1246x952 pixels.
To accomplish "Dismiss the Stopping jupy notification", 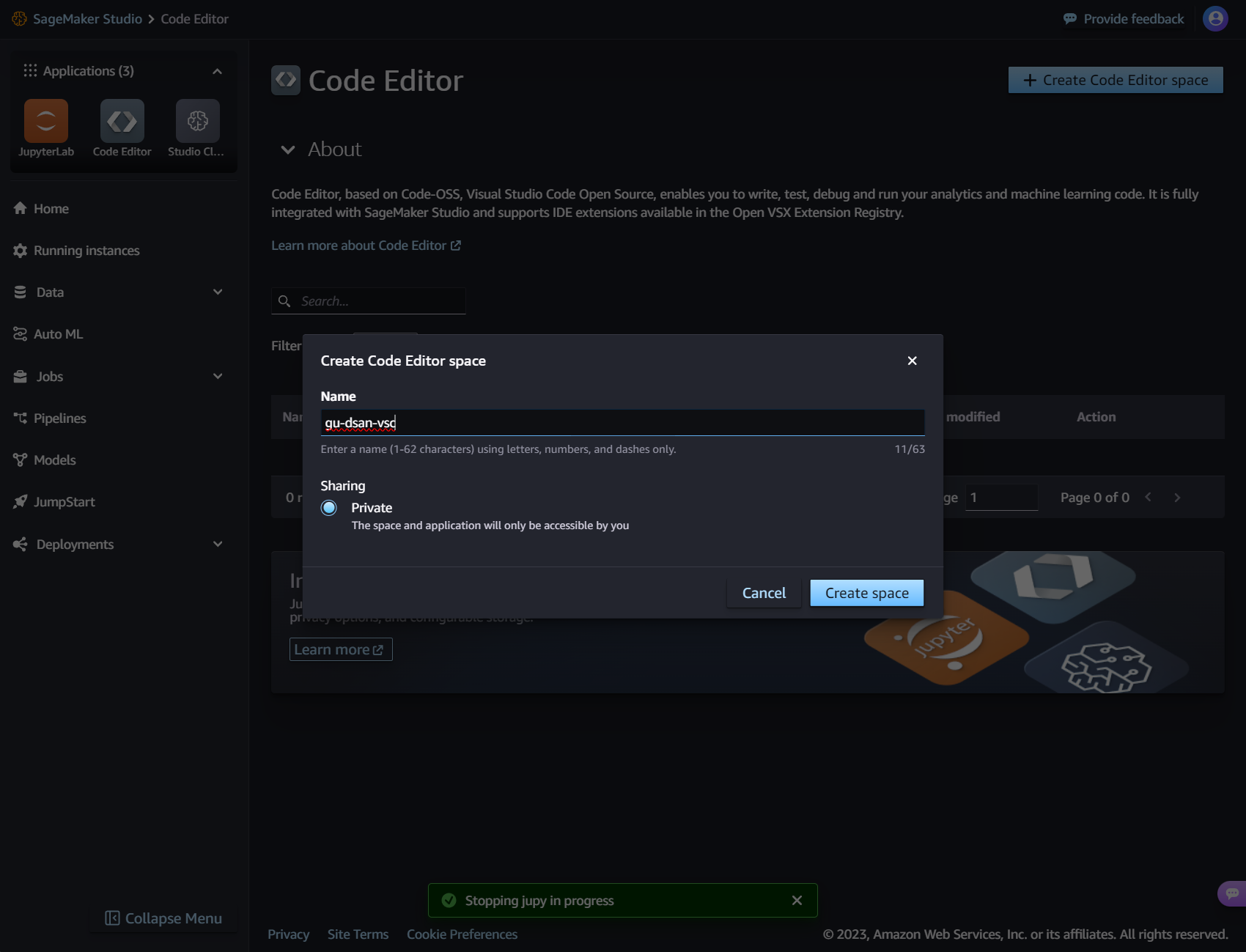I will [x=797, y=901].
